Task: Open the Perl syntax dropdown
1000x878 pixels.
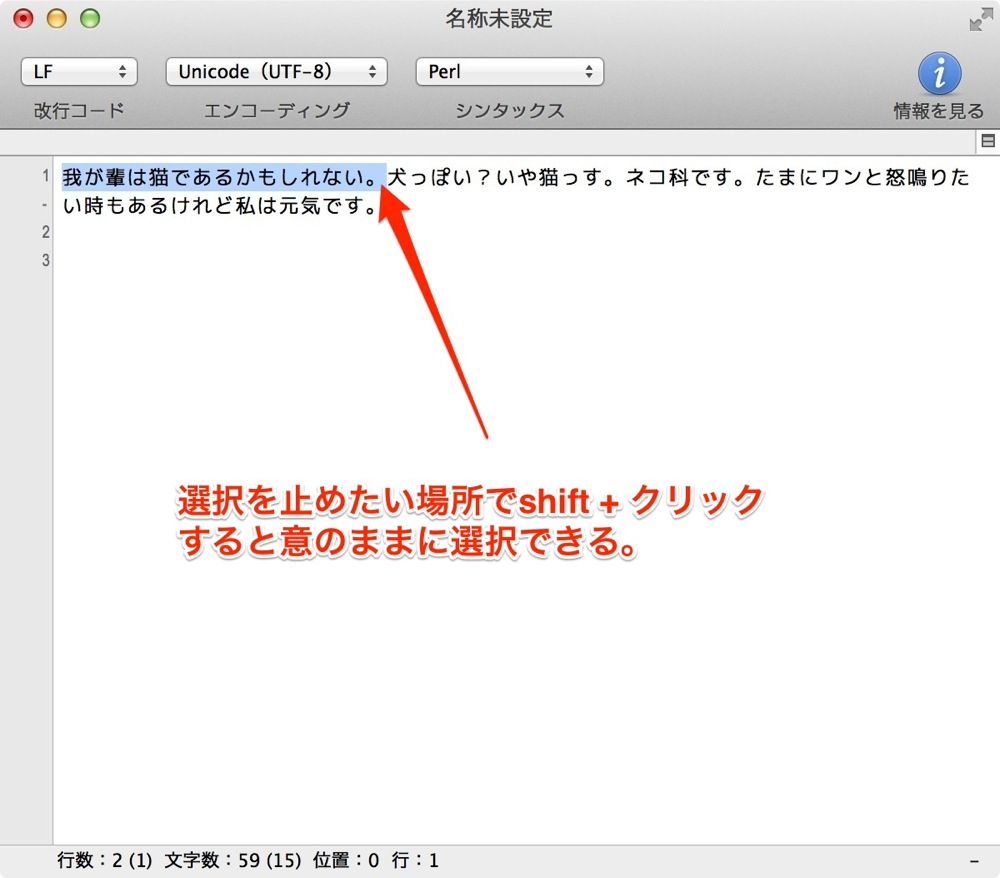Action: pyautogui.click(x=510, y=71)
